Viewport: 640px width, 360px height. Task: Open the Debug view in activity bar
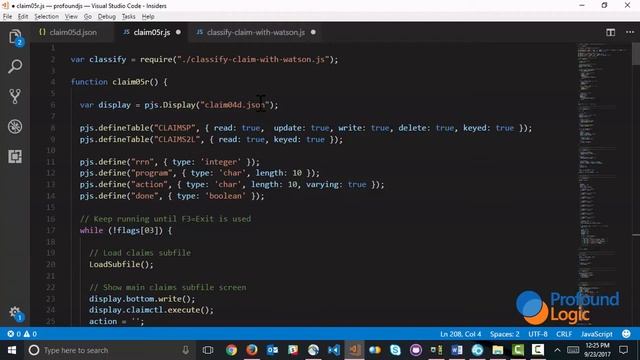pos(15,127)
